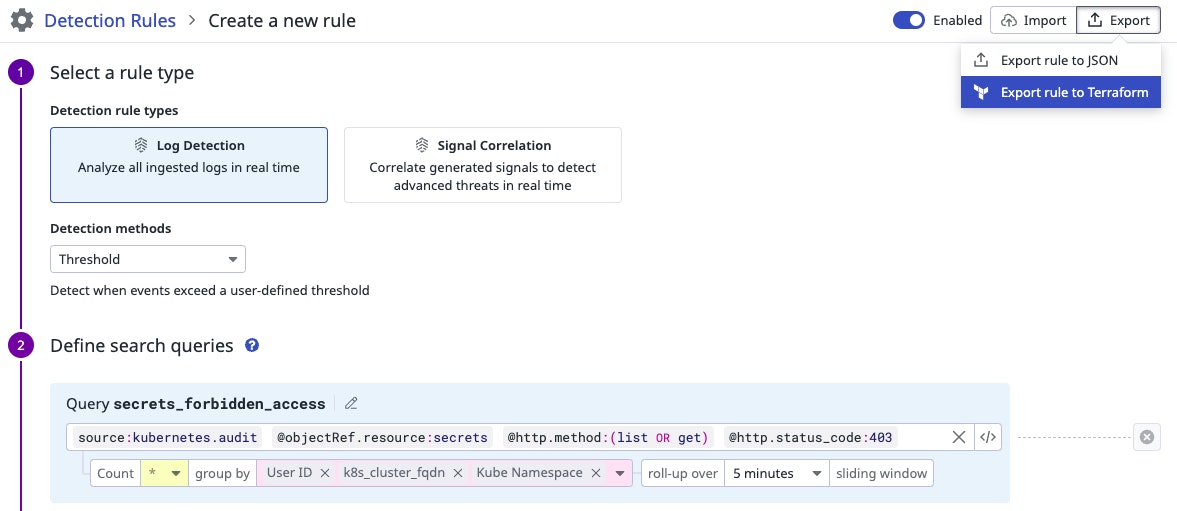Expand the group-by fields dropdown arrow
The height and width of the screenshot is (511, 1177).
(x=620, y=473)
